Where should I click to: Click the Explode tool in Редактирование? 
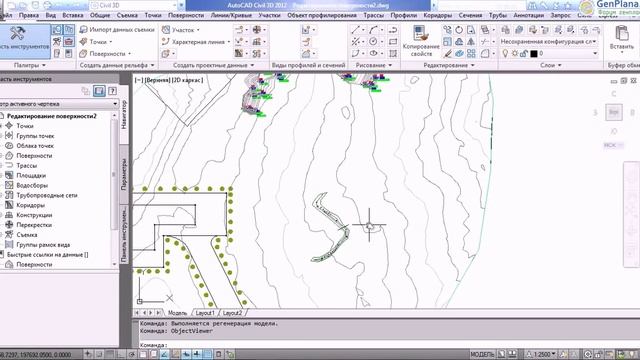(459, 53)
